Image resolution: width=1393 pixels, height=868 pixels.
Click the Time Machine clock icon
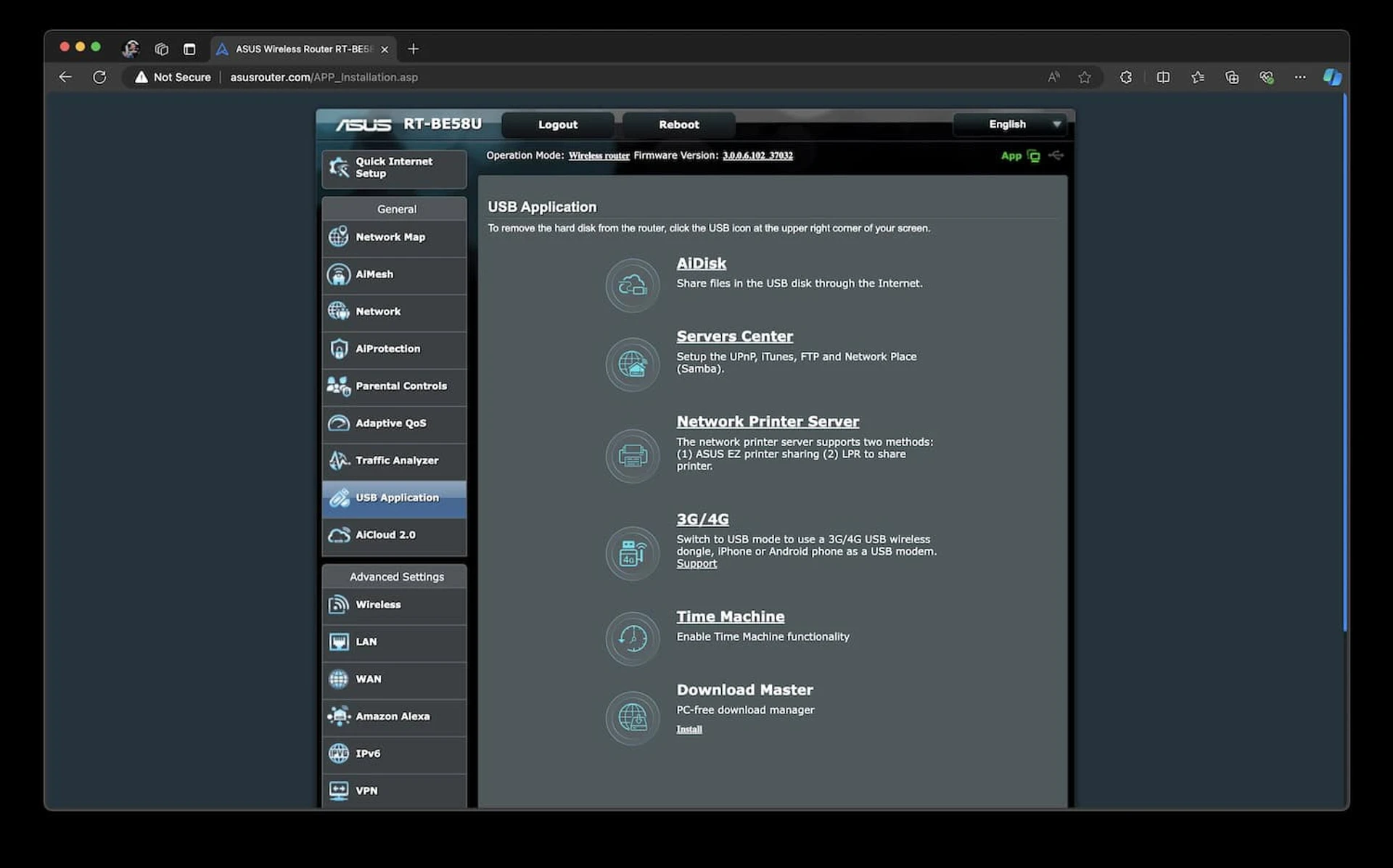633,639
